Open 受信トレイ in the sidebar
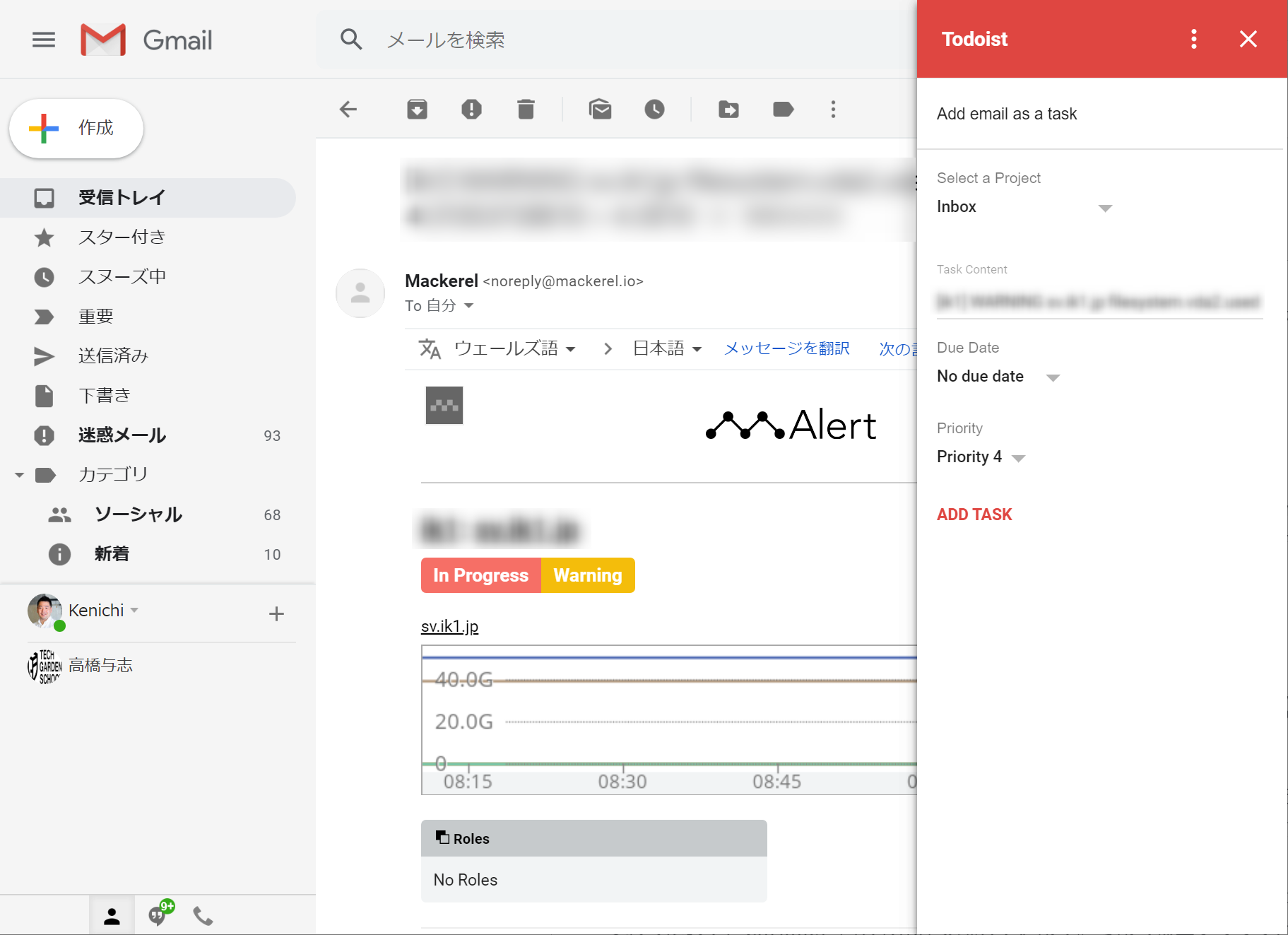Viewport: 1288px width, 935px height. pyautogui.click(x=148, y=198)
